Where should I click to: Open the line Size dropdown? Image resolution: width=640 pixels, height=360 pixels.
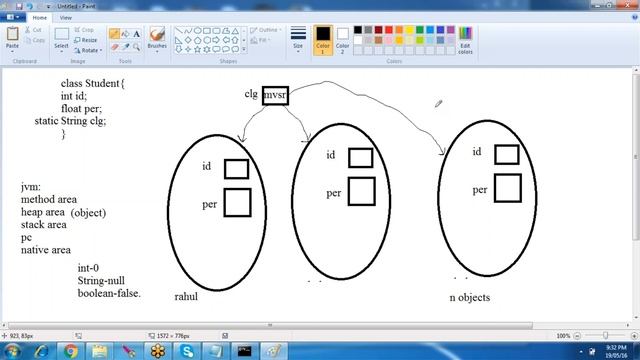tap(298, 40)
